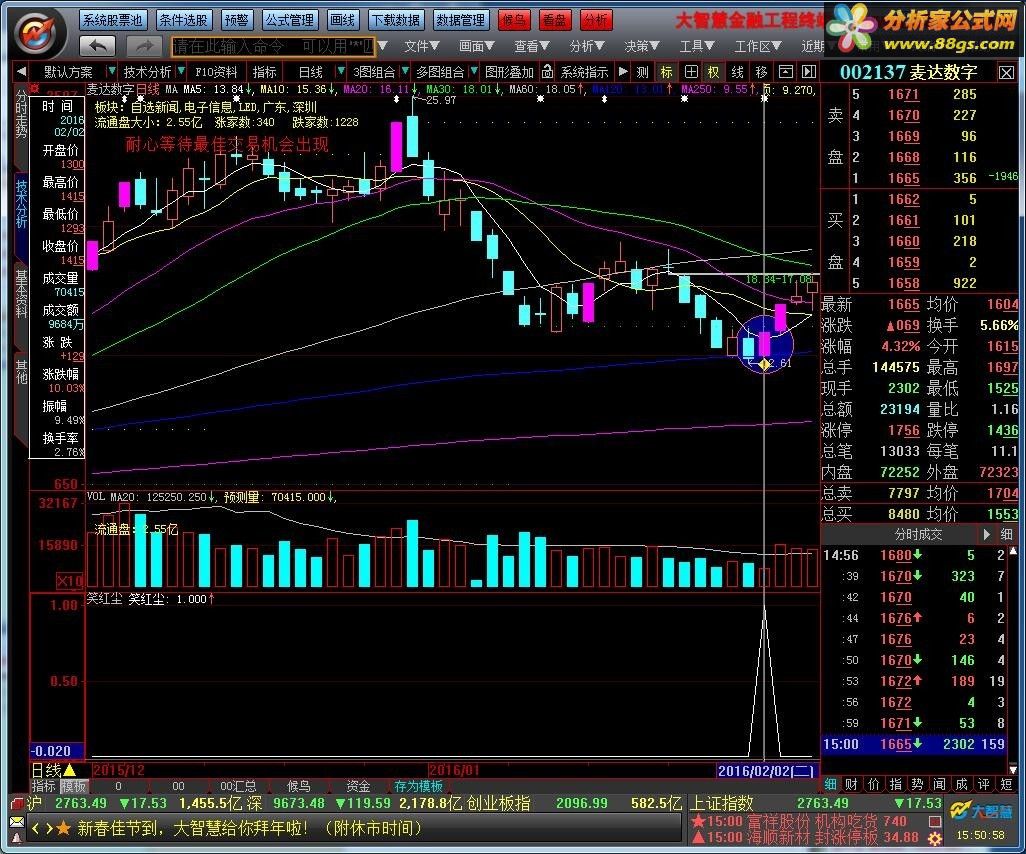Viewport: 1026px width, 854px height.
Task: Choose 多图组合 multi-chart layout
Action: [440, 72]
